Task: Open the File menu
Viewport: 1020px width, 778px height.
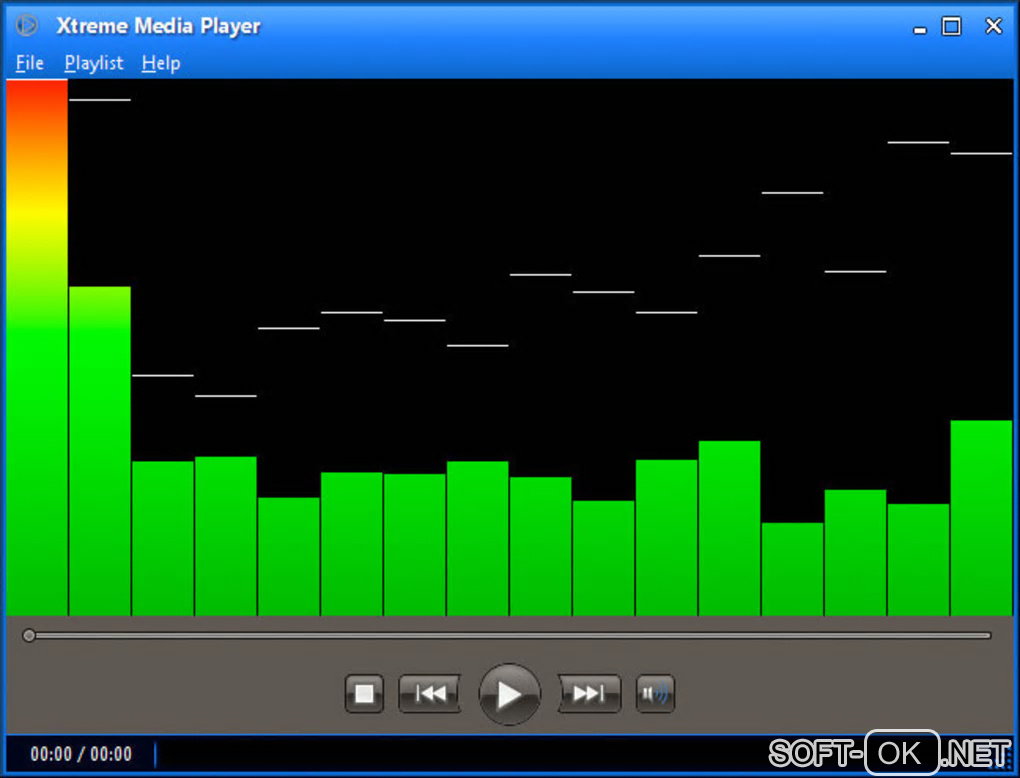Action: pyautogui.click(x=29, y=63)
